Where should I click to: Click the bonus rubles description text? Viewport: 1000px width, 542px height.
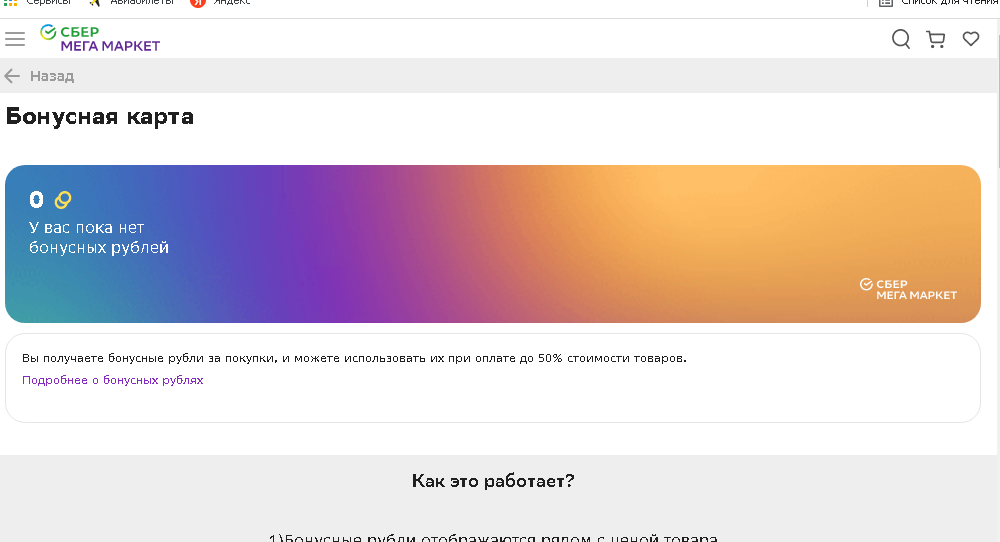coord(354,358)
